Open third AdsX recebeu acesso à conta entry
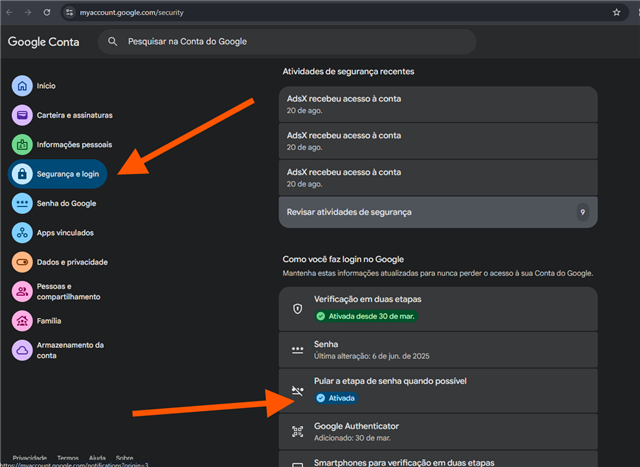Screen dimensions: 640x467 [x=438, y=178]
